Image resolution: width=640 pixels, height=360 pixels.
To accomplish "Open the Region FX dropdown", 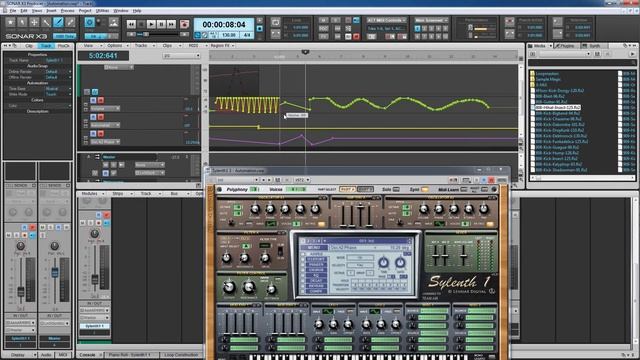I will point(222,46).
